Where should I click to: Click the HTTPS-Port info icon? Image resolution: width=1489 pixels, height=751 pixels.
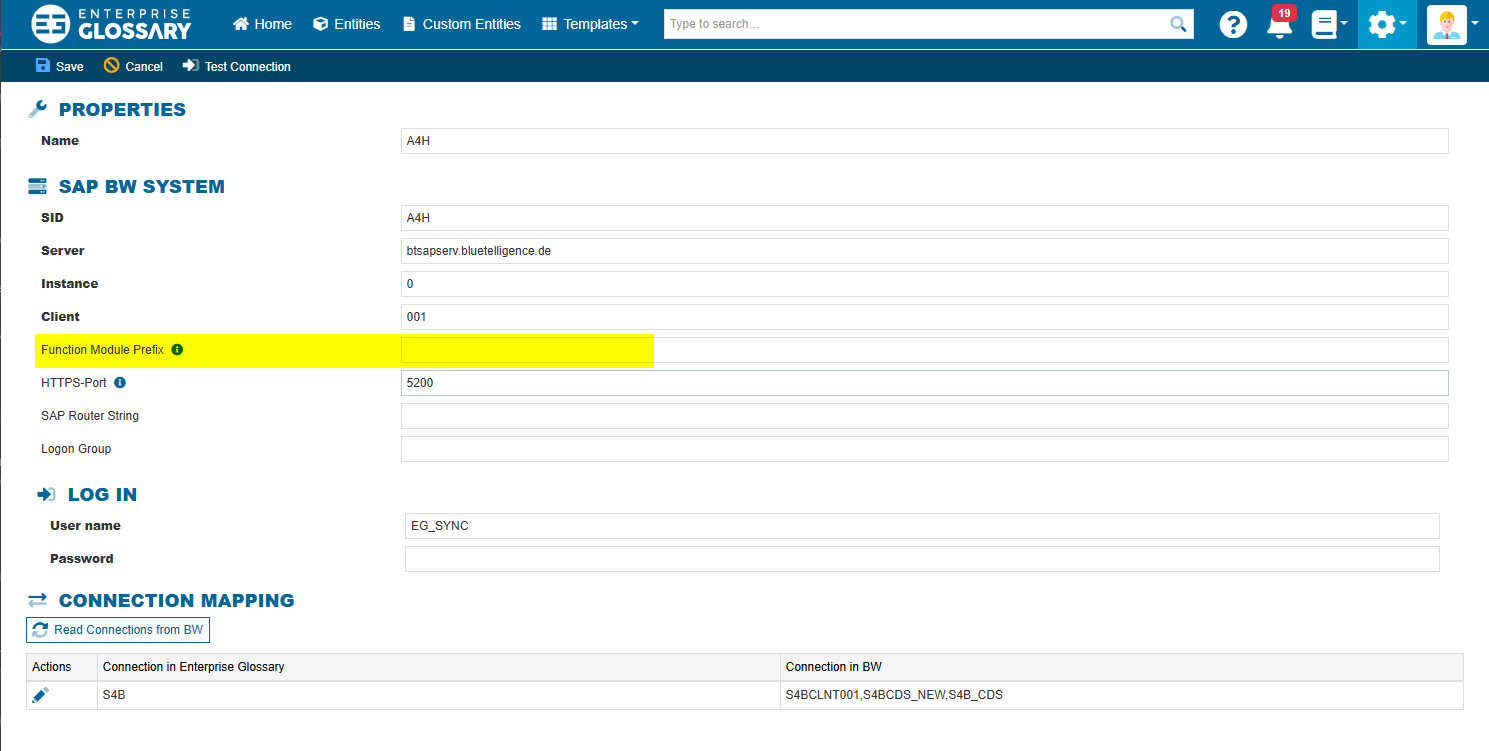point(120,383)
